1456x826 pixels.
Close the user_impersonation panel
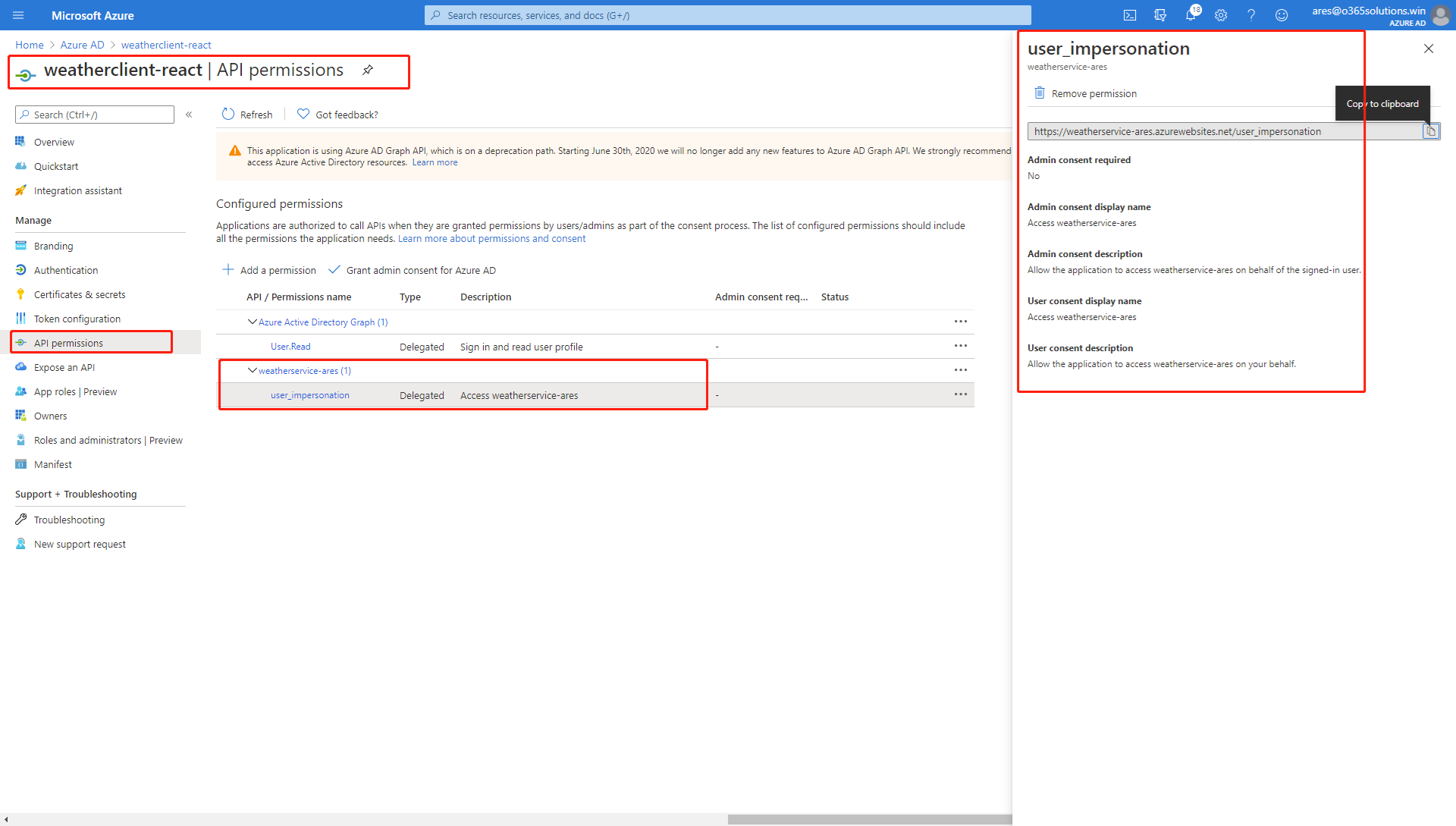[1429, 49]
